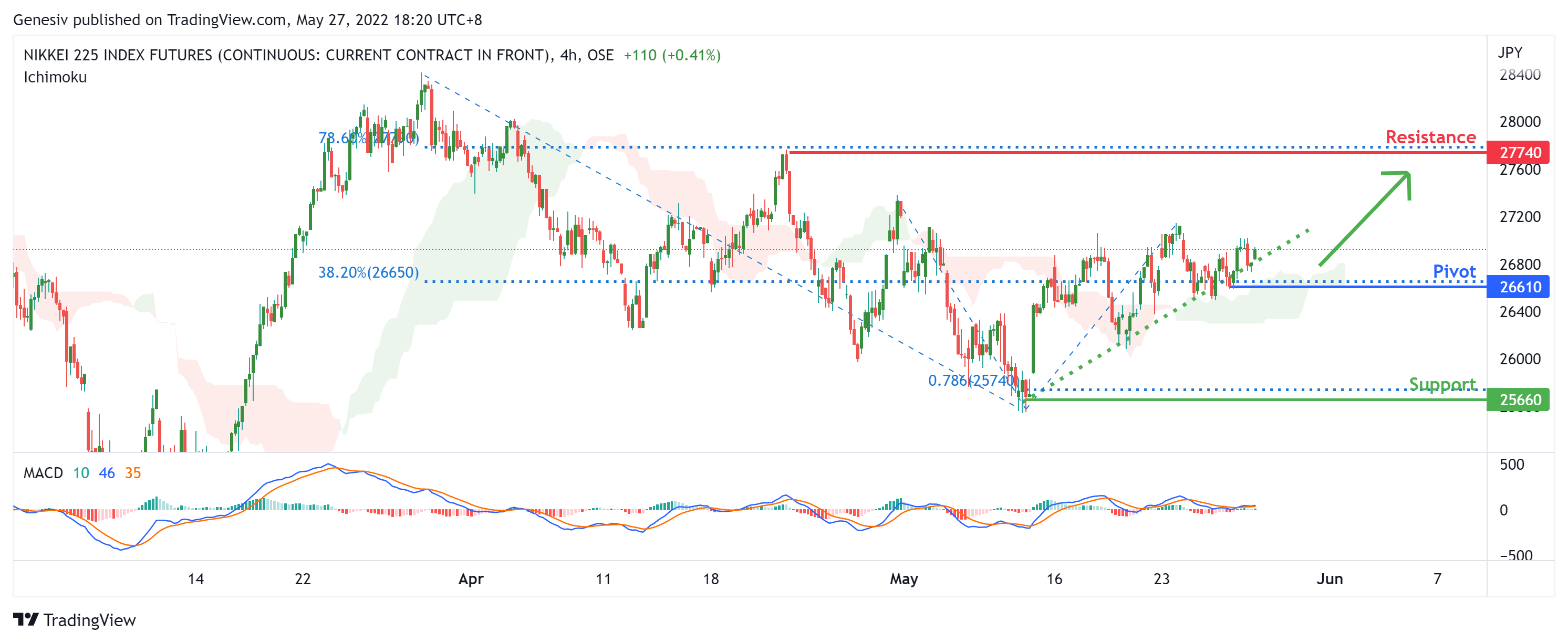Click the Ichimoku indicator label
The width and height of the screenshot is (1568, 643).
(x=55, y=77)
